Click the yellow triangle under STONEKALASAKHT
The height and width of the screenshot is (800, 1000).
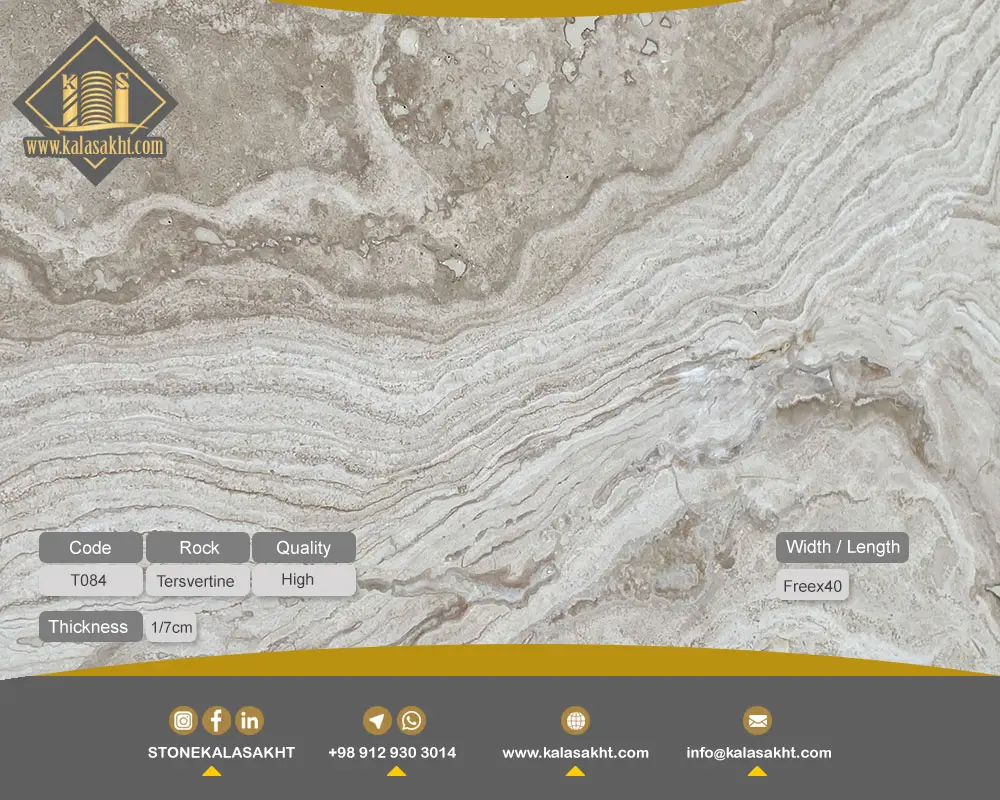click(212, 771)
